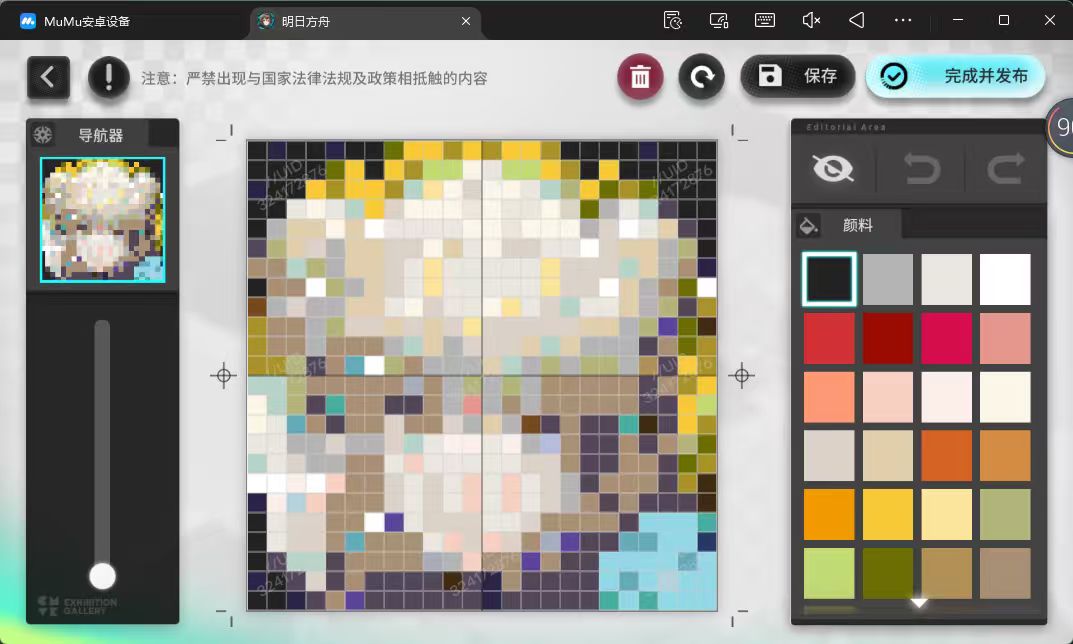This screenshot has width=1073, height=644.
Task: Select the medium gray color swatch
Action: pyautogui.click(x=888, y=279)
